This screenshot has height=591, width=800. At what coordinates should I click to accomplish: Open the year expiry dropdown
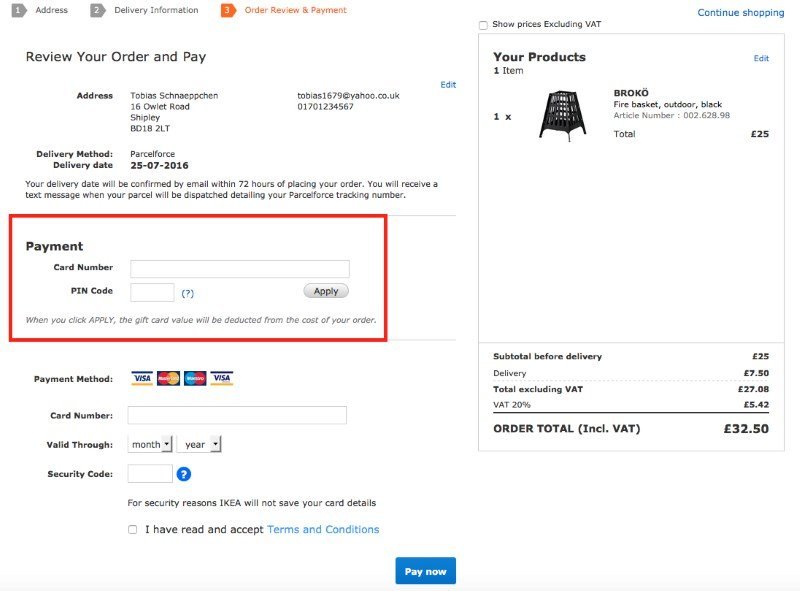coord(200,443)
